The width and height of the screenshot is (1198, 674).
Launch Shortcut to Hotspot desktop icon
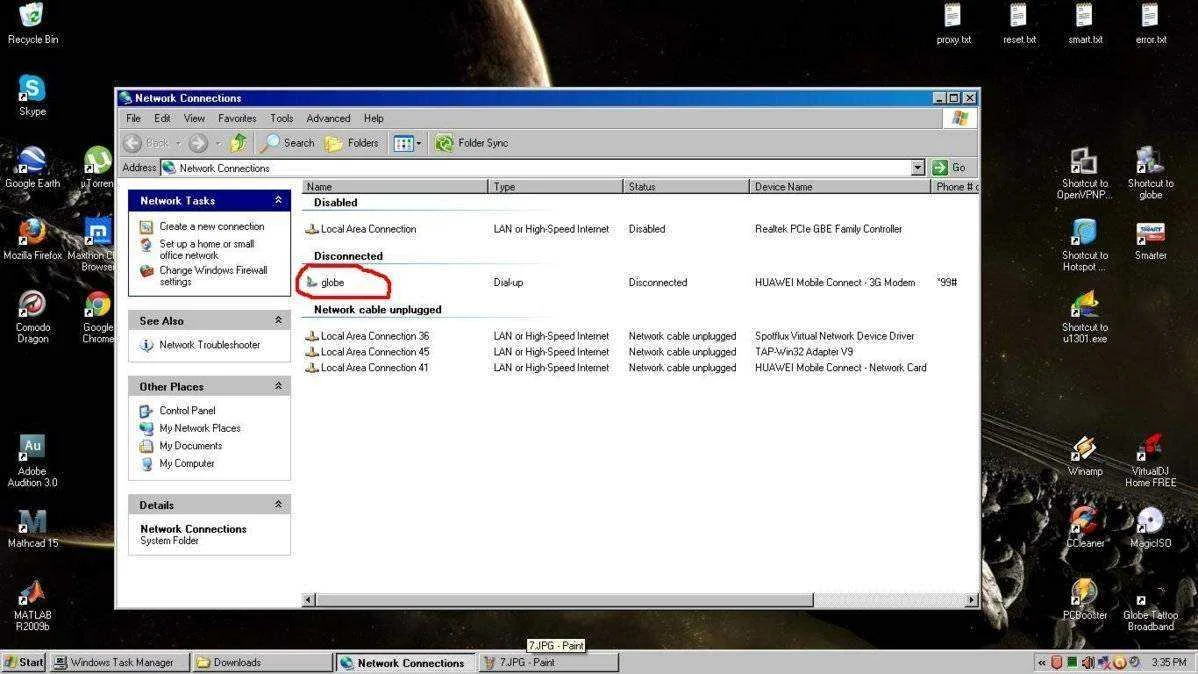pos(1084,245)
